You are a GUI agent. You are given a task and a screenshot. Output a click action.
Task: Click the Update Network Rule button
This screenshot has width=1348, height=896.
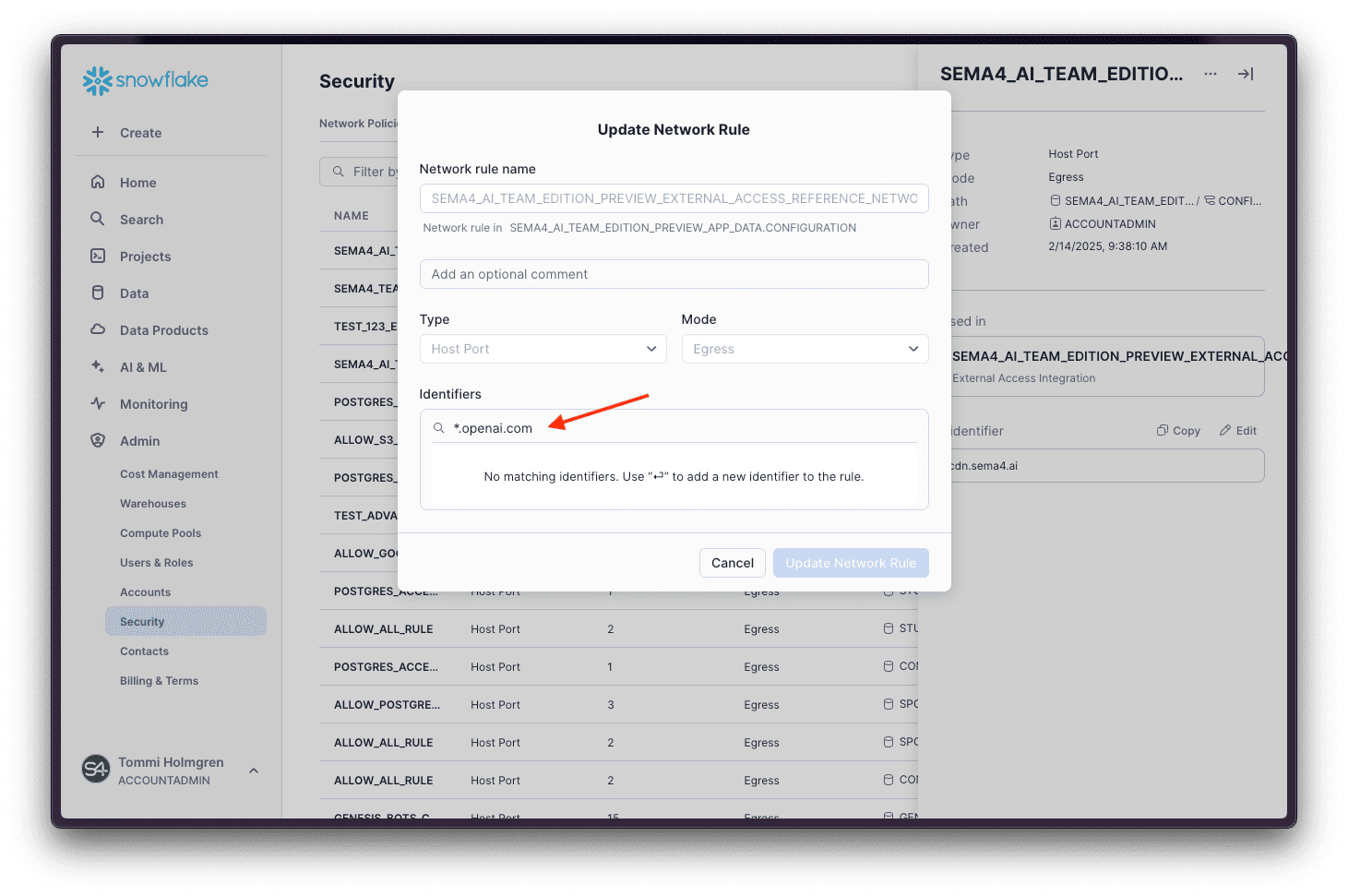851,563
